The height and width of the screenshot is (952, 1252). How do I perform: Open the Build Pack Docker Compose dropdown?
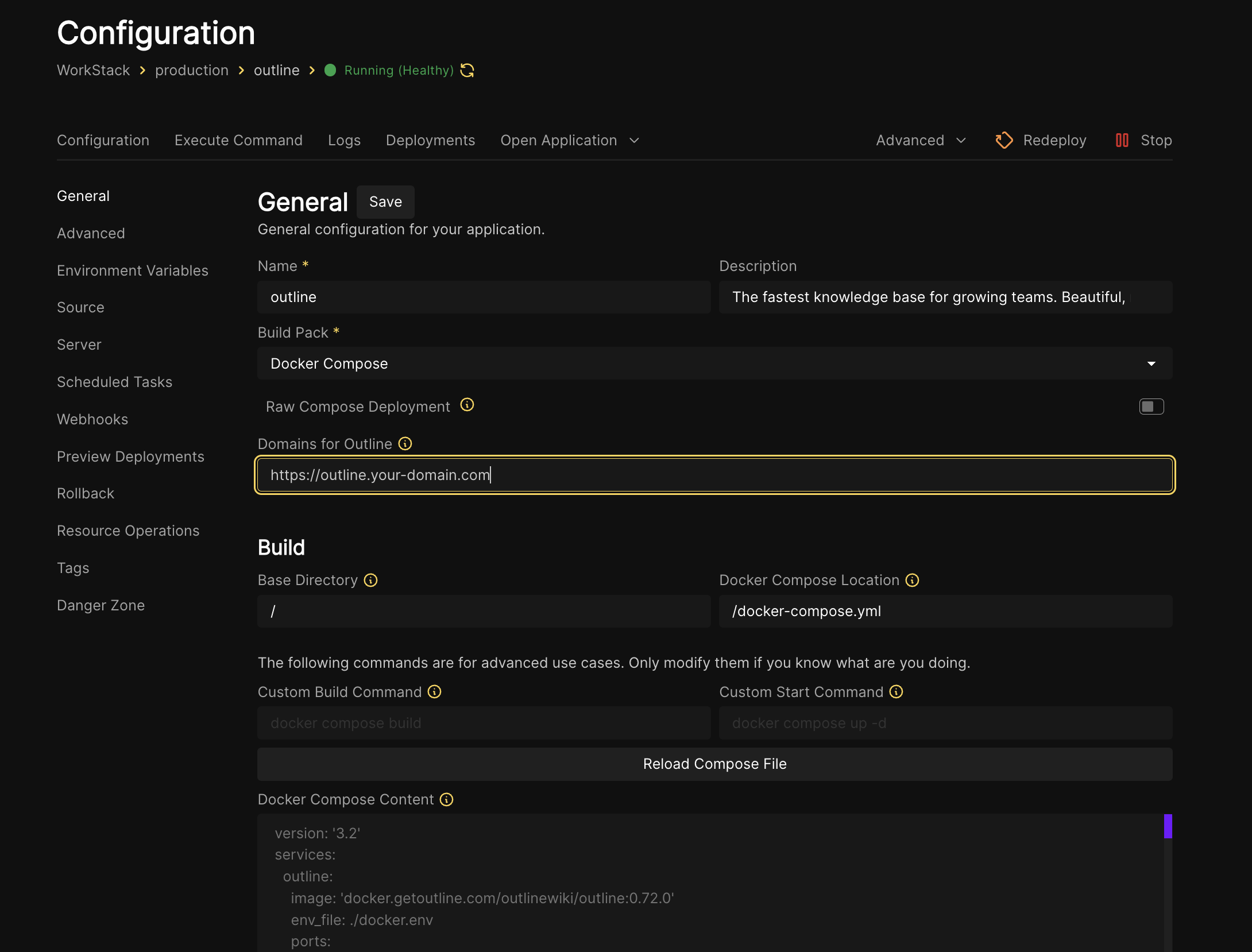(715, 363)
